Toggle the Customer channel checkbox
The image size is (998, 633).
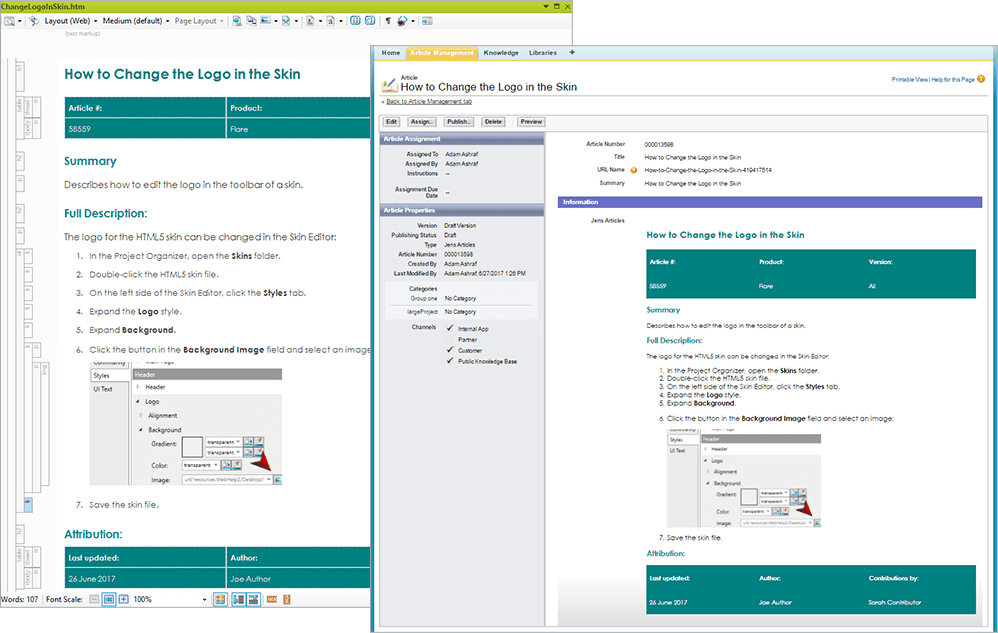(450, 350)
